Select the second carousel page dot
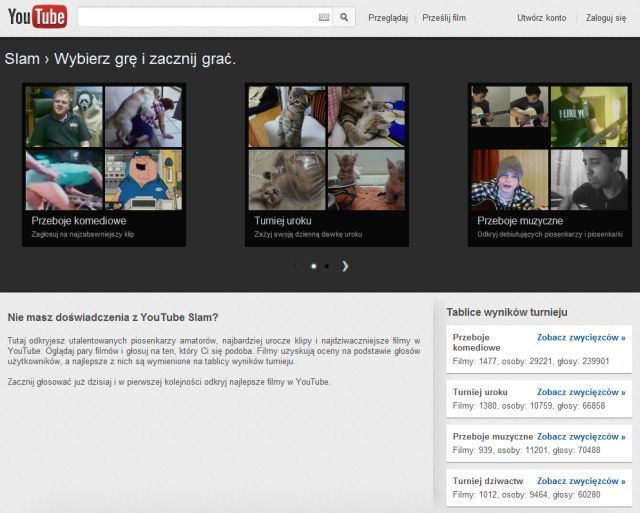This screenshot has height=513, width=640. point(326,266)
